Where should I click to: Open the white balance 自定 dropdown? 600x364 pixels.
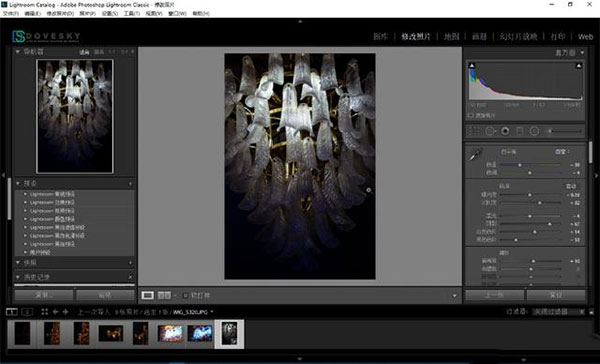(x=562, y=152)
